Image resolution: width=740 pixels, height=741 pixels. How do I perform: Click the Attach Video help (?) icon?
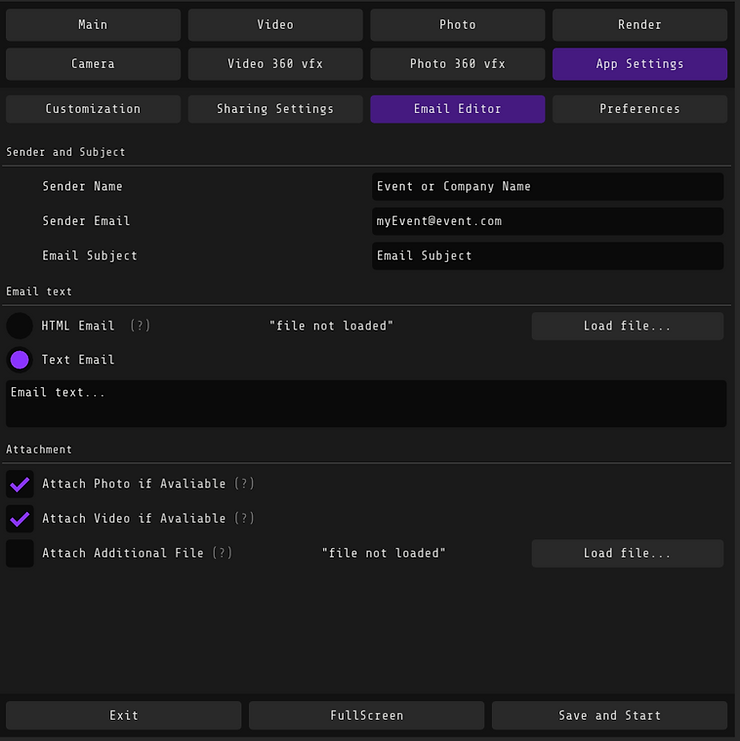click(x=244, y=518)
